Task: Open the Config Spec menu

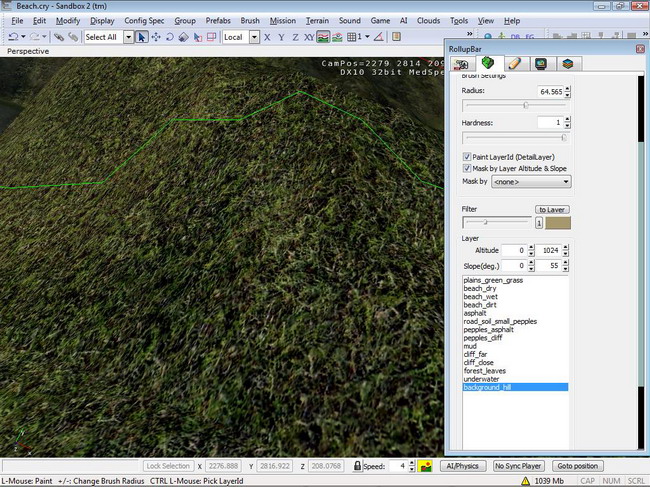Action: [144, 21]
